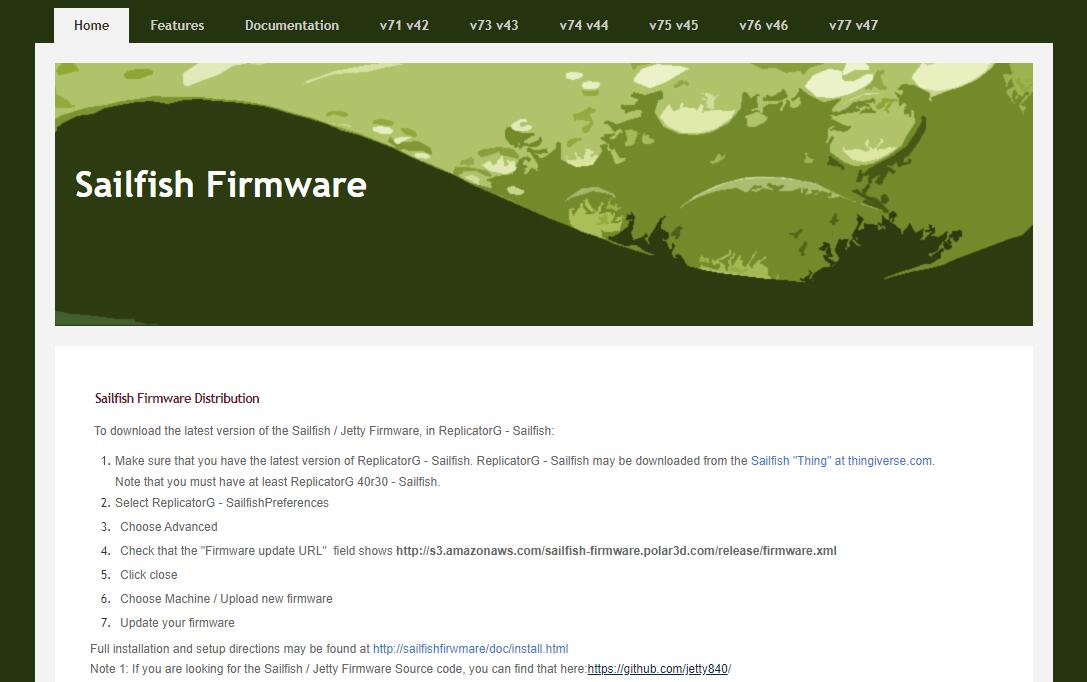Click the "Note that you must have at least ReplicatorG 40r30" line

pyautogui.click(x=277, y=482)
